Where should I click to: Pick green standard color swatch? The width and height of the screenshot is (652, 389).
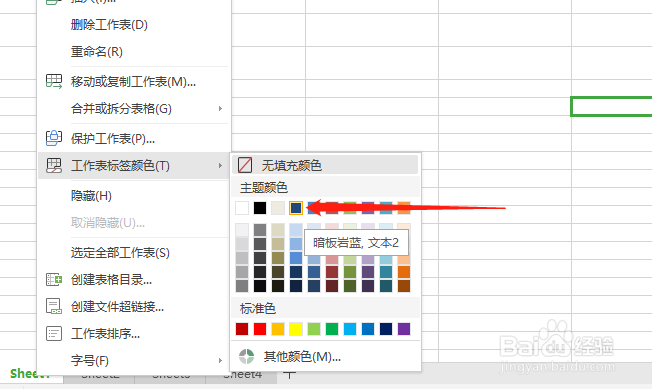(x=332, y=329)
